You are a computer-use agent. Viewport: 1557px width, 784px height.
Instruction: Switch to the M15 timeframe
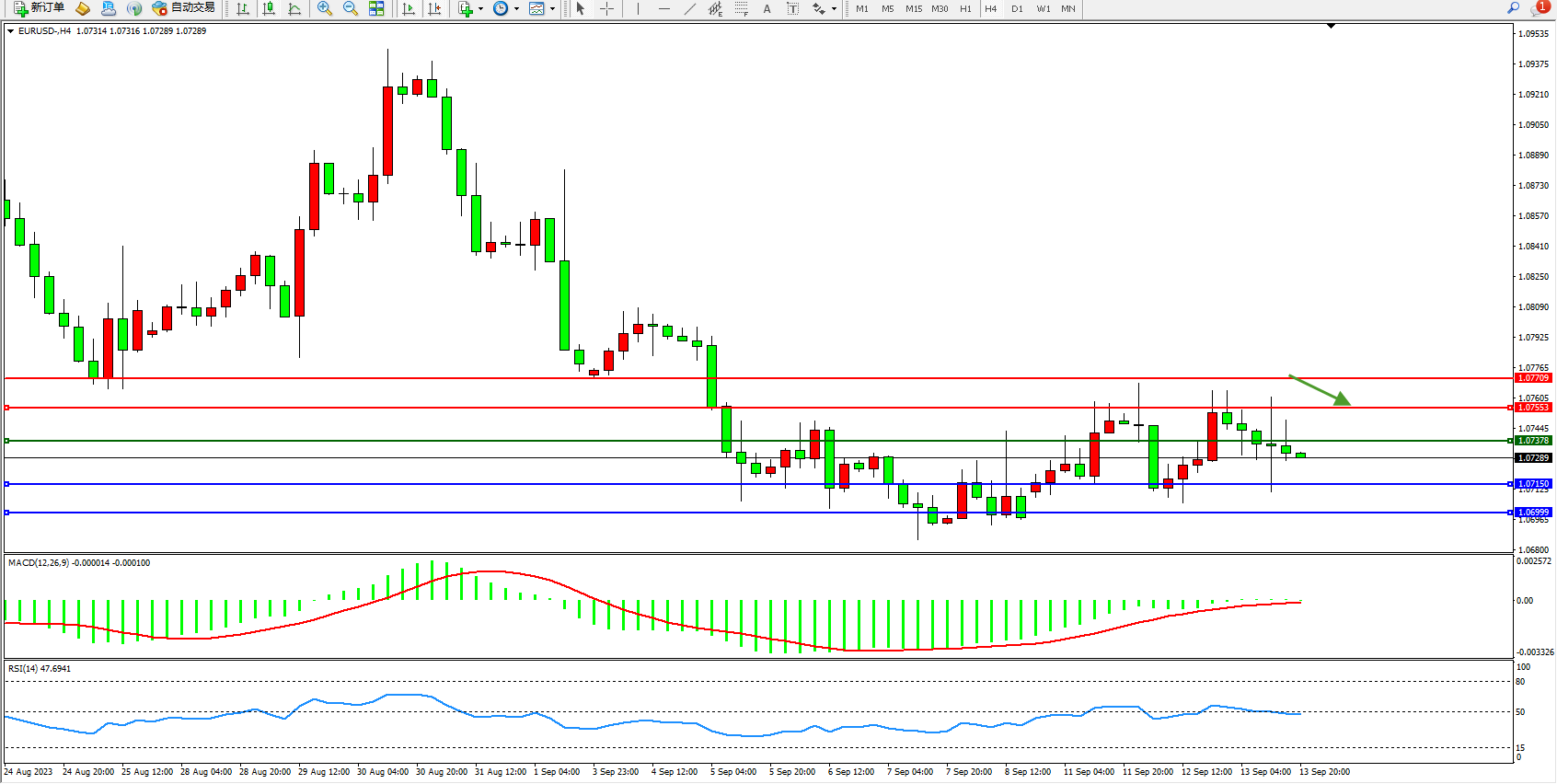point(913,8)
